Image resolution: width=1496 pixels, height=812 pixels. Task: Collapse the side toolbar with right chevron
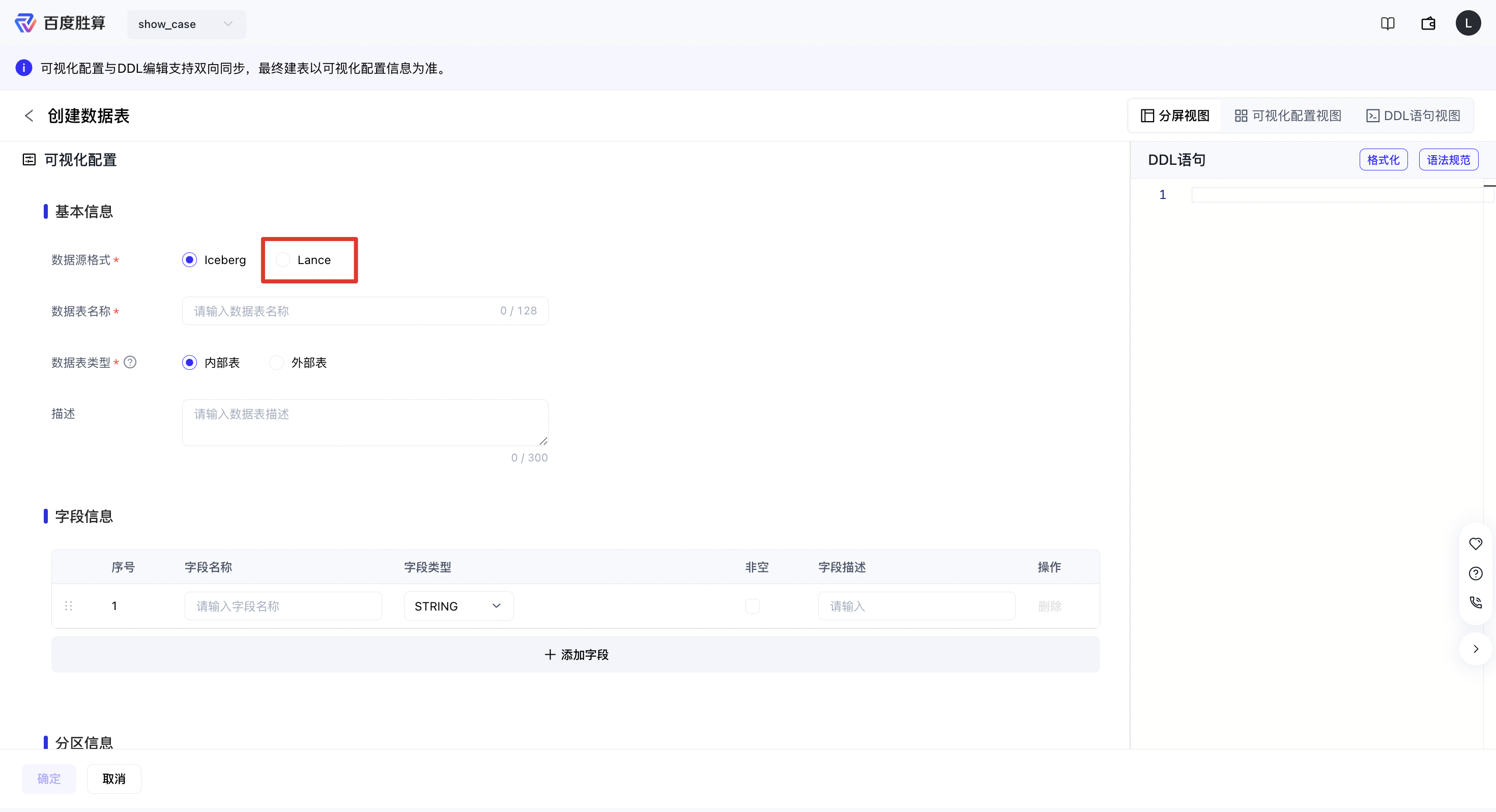(1476, 649)
